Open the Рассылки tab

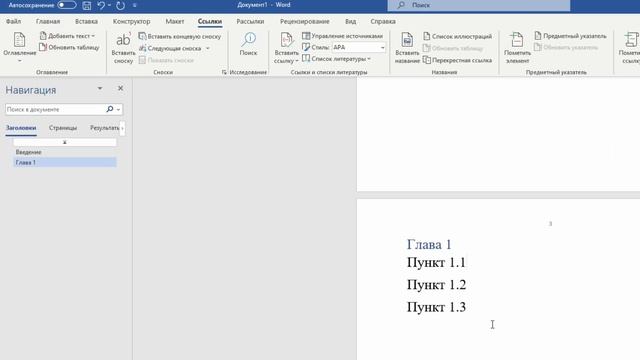point(250,21)
